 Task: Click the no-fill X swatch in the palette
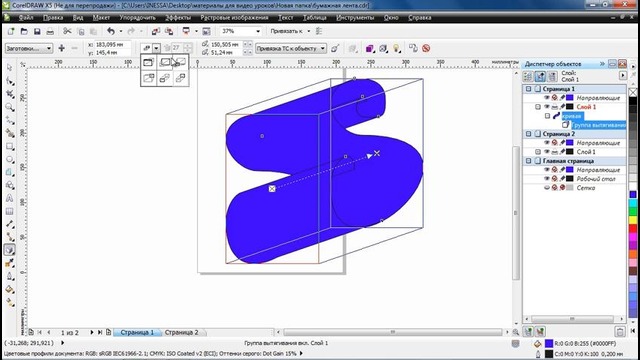pyautogui.click(x=633, y=93)
